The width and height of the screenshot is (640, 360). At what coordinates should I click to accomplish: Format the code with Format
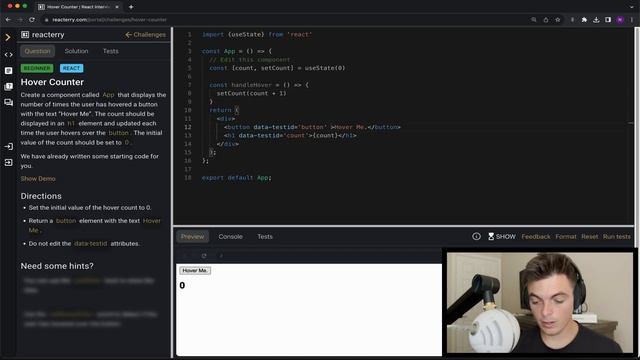pyautogui.click(x=566, y=237)
